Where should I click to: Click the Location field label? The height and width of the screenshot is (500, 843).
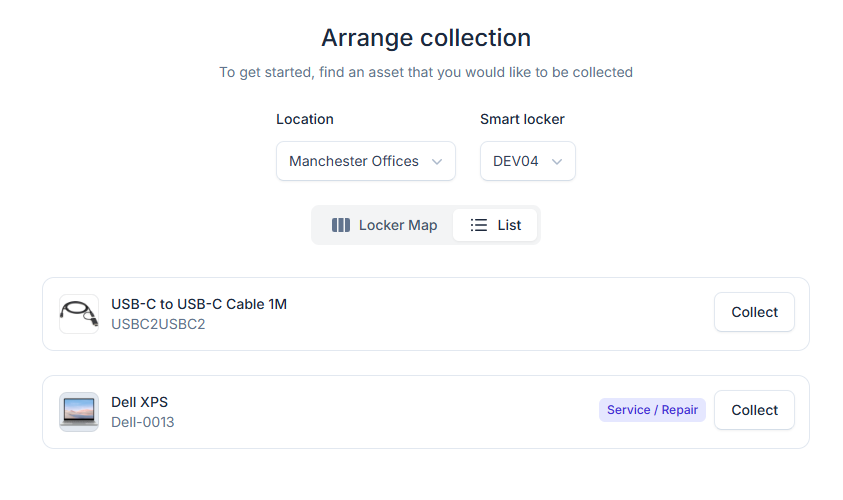pyautogui.click(x=305, y=119)
